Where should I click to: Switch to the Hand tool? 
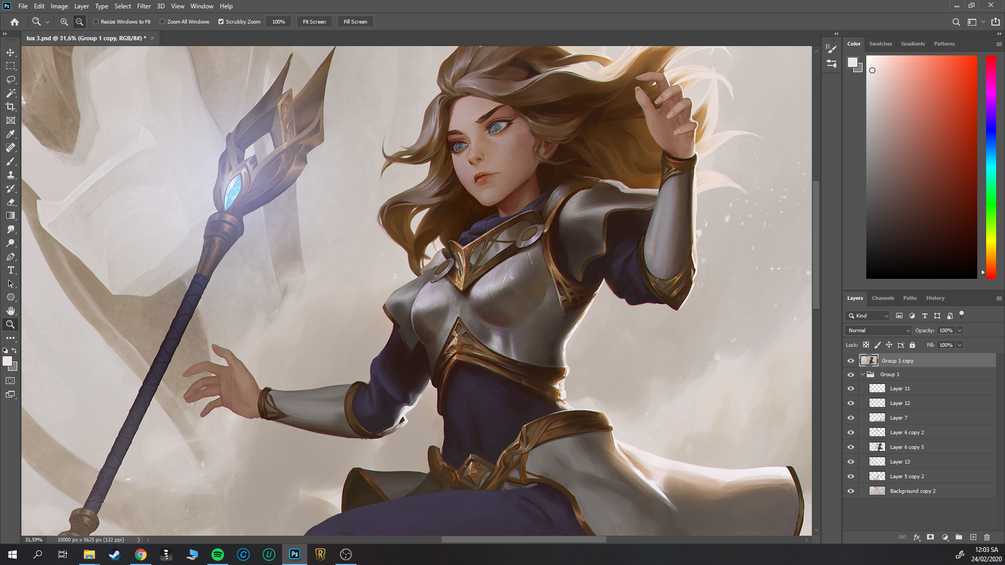click(x=10, y=311)
